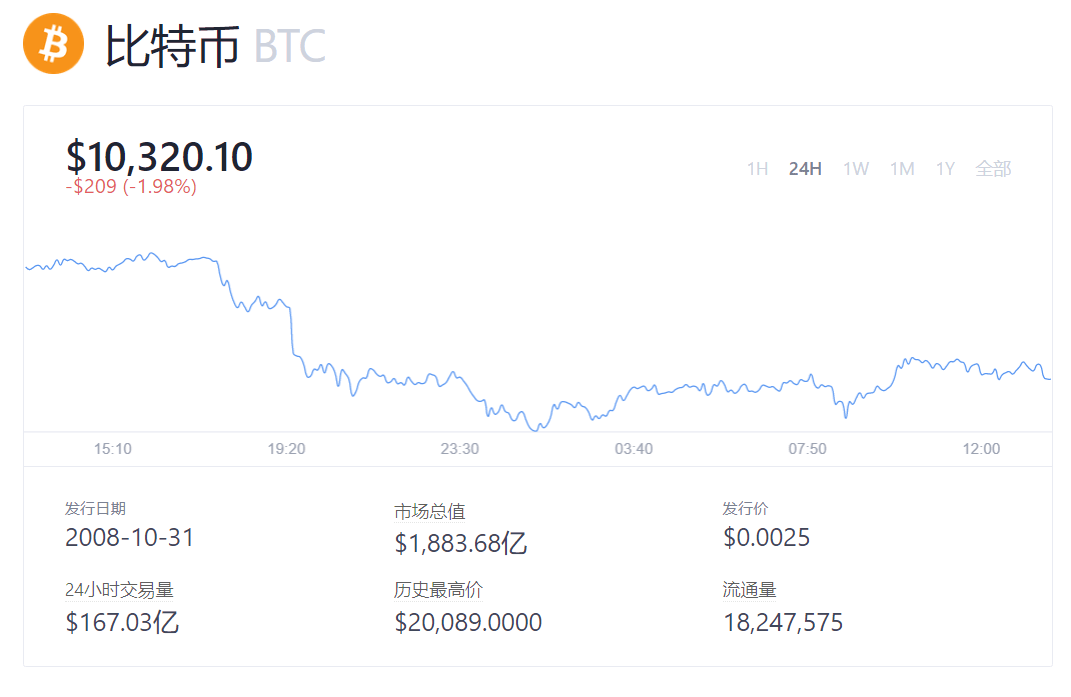Screen dimensions: 1071x697
Task: Click the 03:40 time axis label
Action: [x=634, y=449]
